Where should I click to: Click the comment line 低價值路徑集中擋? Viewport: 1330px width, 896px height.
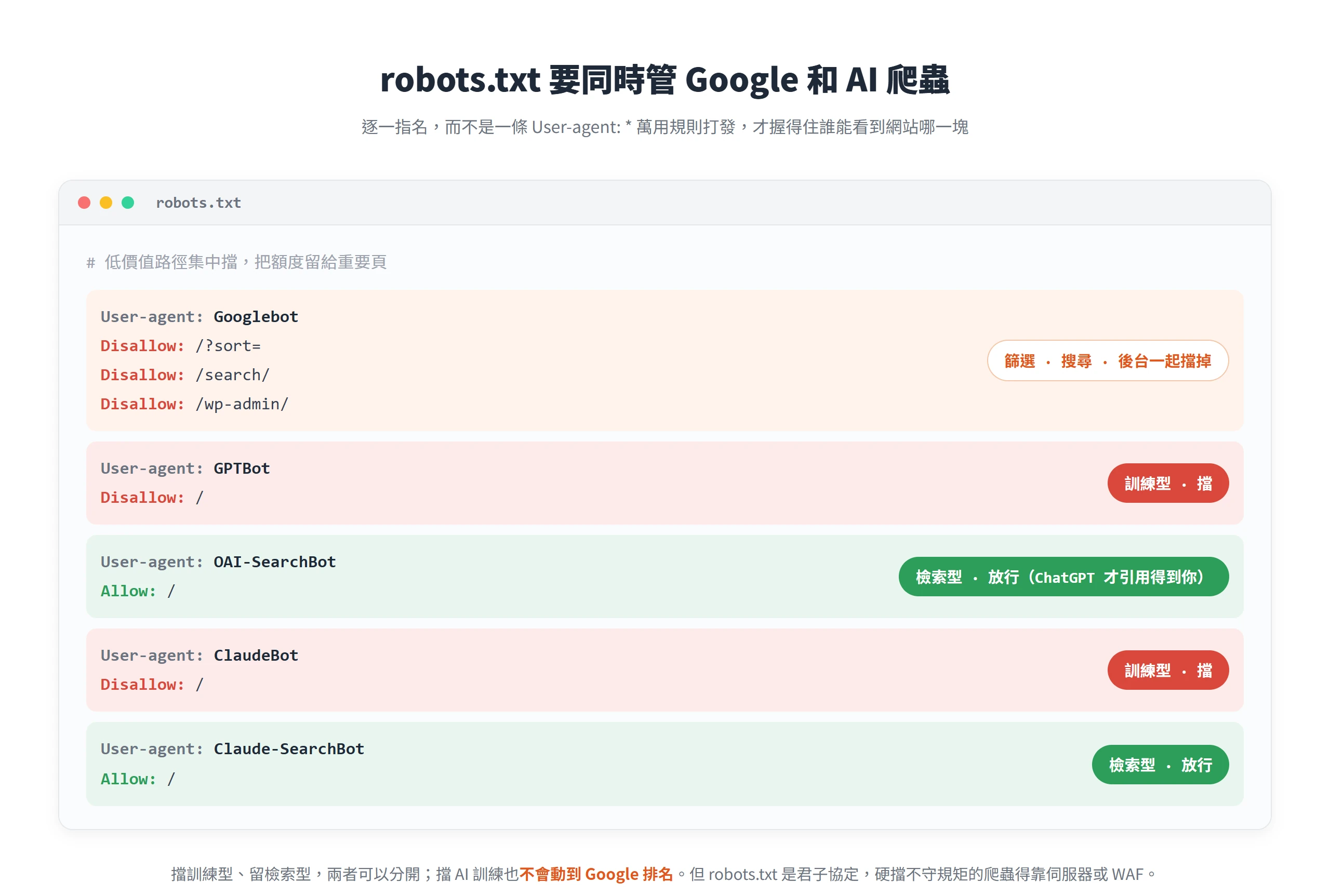tap(236, 262)
